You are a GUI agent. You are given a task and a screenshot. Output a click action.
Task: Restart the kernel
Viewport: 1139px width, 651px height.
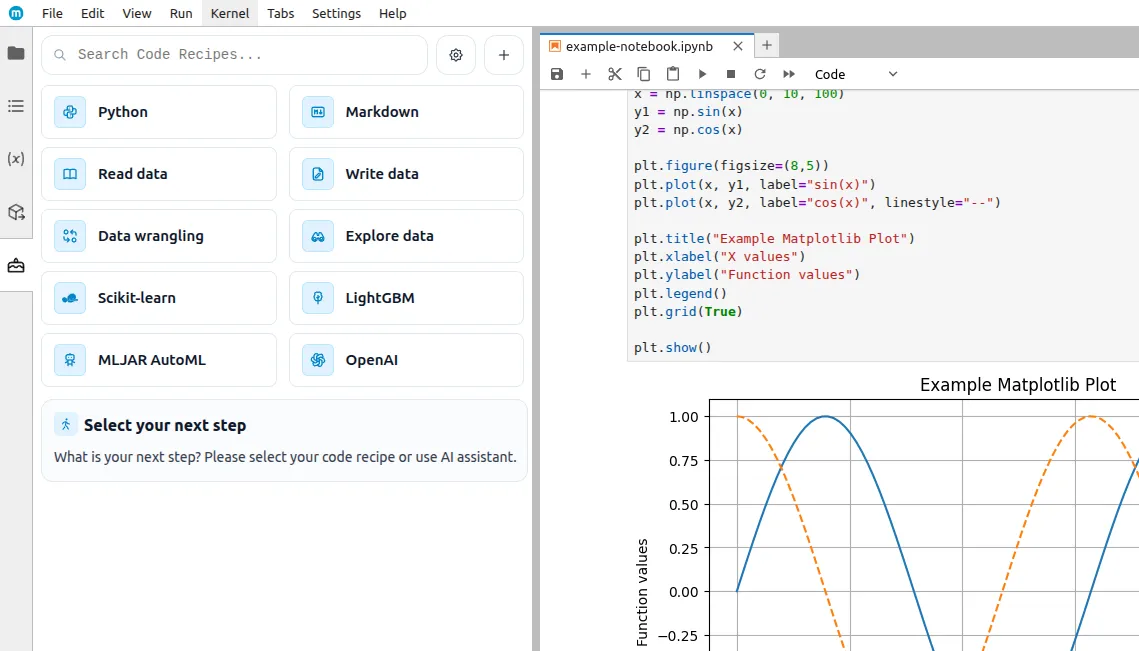(760, 74)
